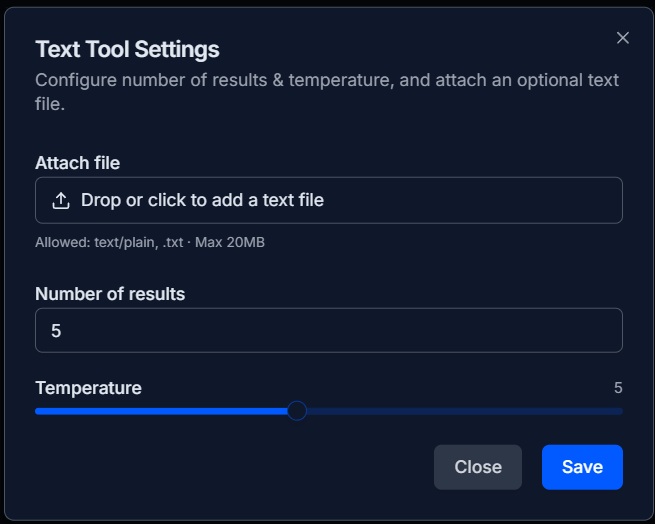Click the blue filled part of Temperature track
655x524 pixels.
tap(160, 411)
